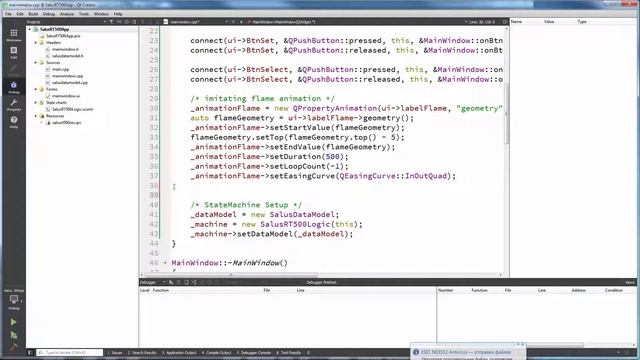
Task: Open the Help mode in the sidebar
Action: tap(13, 122)
